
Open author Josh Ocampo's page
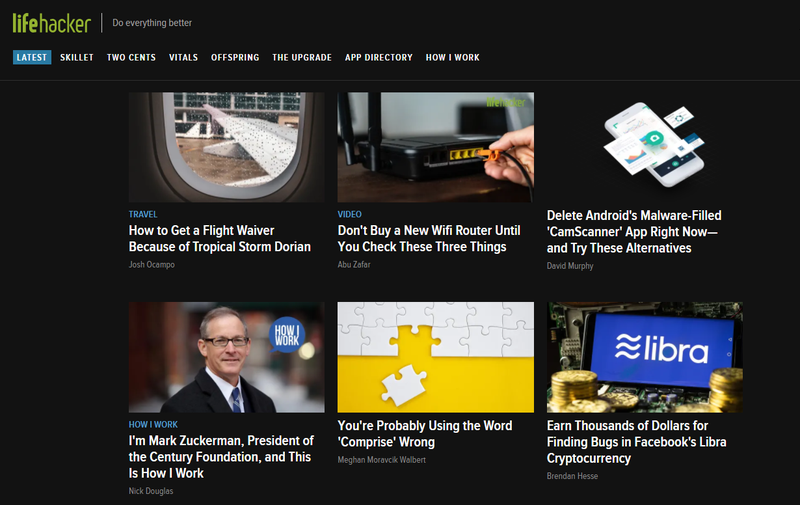click(152, 264)
